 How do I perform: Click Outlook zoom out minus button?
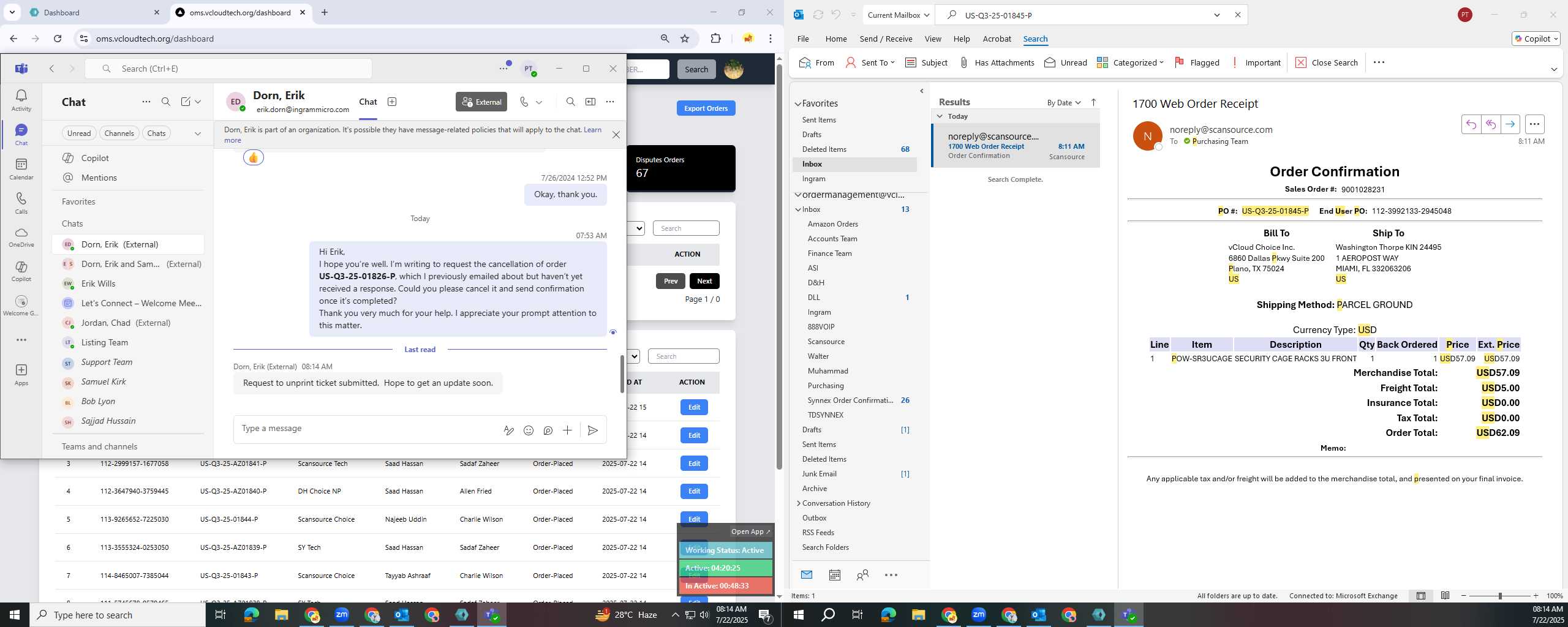tap(1464, 596)
